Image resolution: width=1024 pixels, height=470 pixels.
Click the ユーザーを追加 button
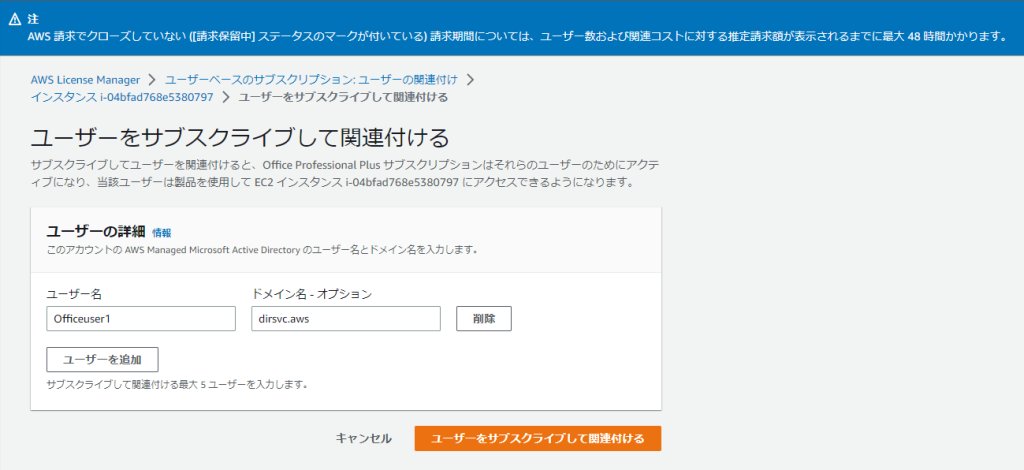point(103,359)
